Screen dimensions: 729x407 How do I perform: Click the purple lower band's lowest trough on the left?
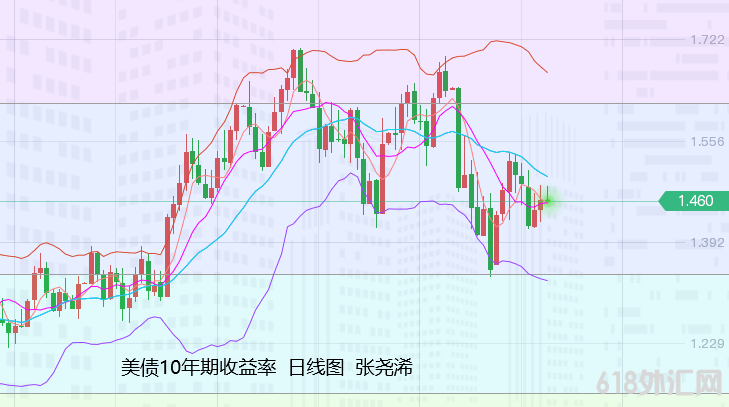click(188, 350)
